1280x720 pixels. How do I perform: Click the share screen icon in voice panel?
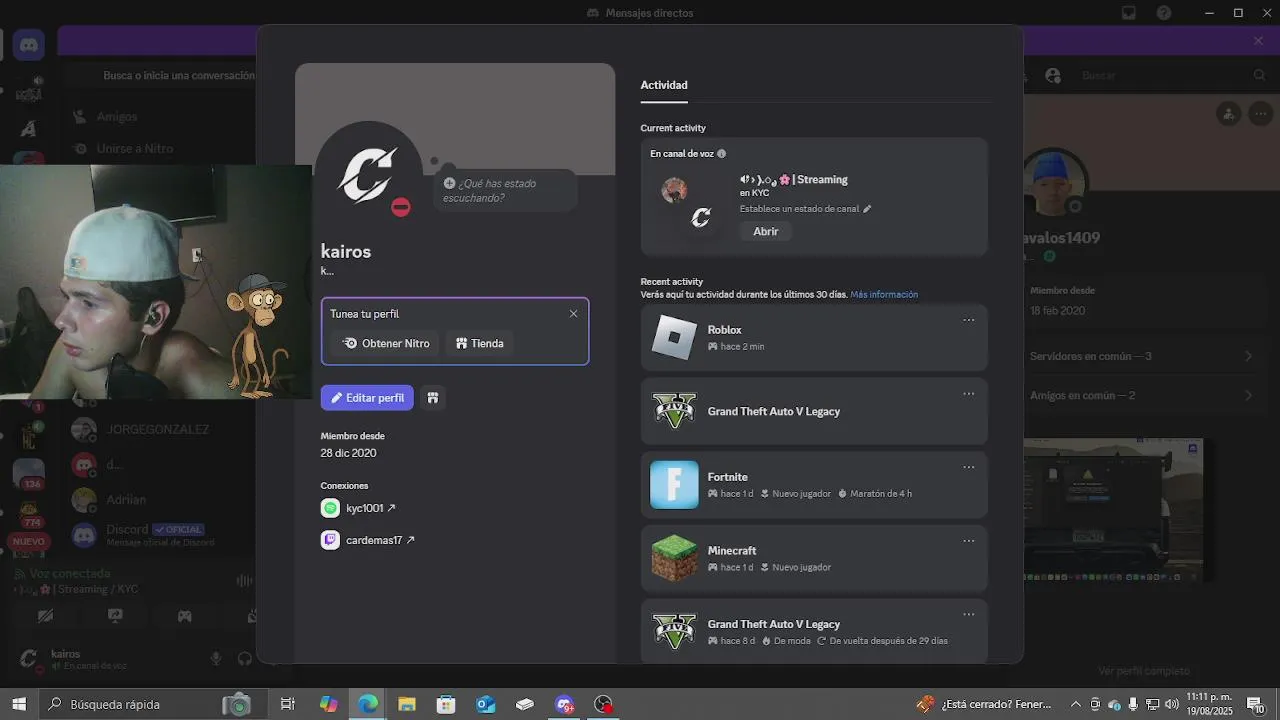click(115, 616)
